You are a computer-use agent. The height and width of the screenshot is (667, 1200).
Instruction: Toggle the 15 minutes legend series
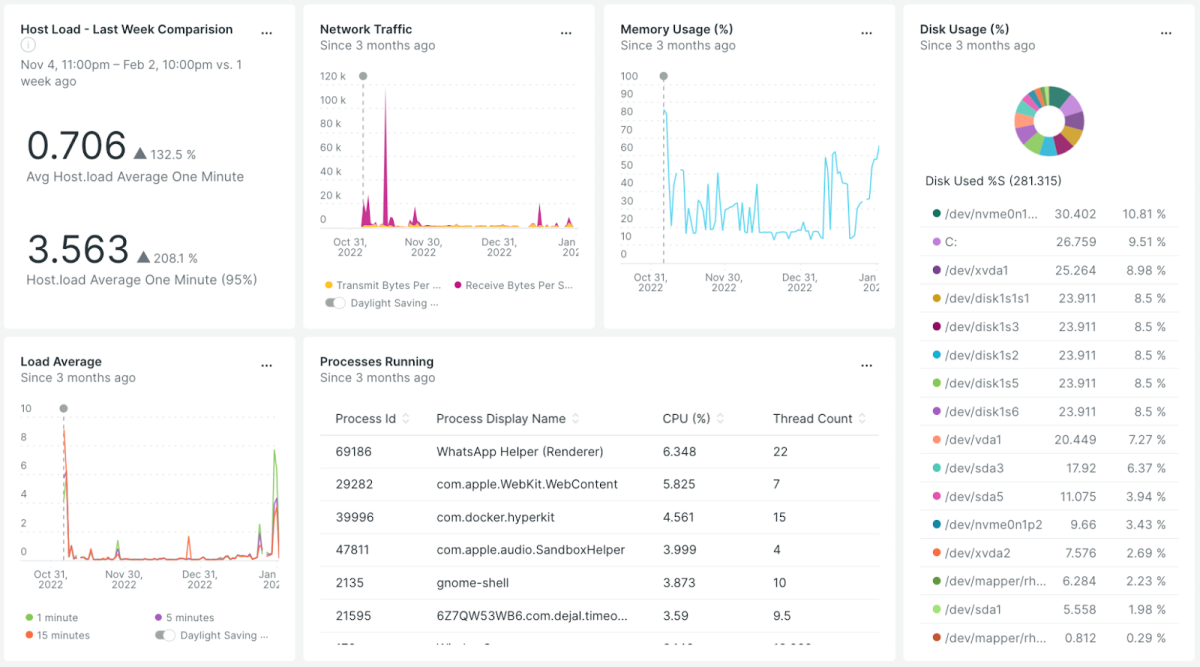62,635
